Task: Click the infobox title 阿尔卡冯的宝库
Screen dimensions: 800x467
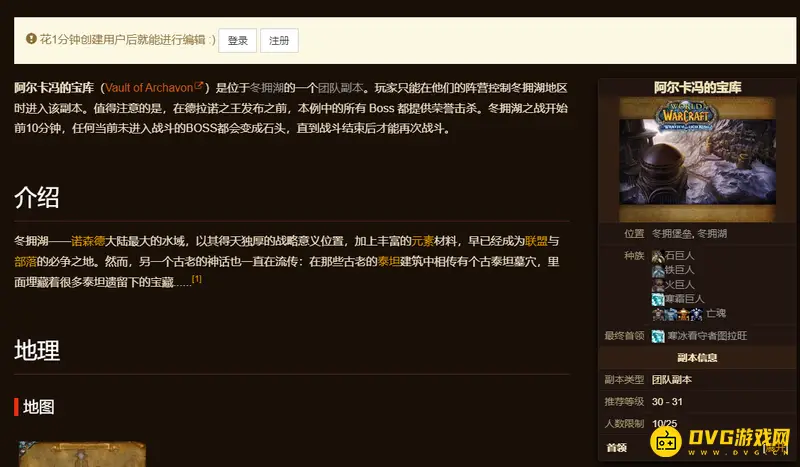Action: (697, 87)
